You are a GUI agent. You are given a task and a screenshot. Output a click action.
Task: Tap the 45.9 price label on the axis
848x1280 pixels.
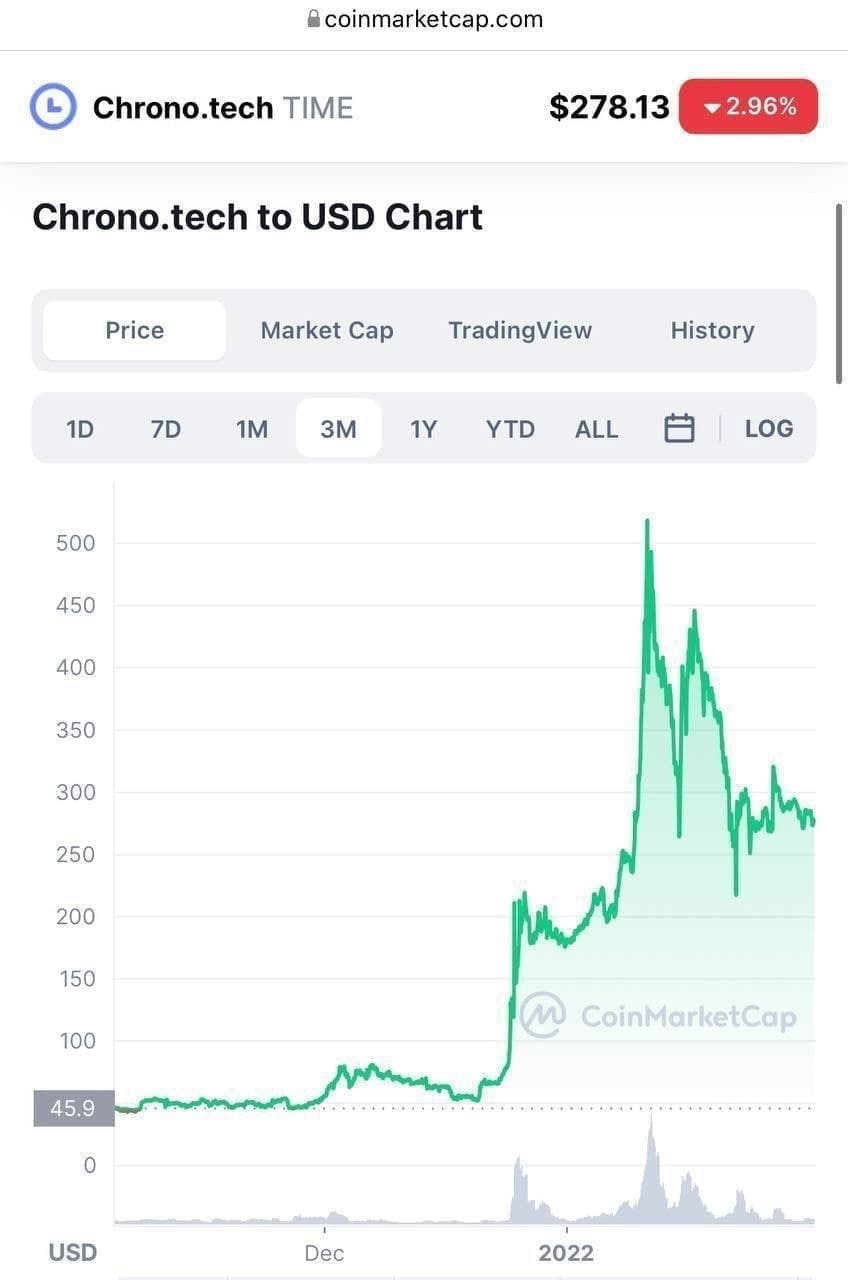pos(73,1108)
